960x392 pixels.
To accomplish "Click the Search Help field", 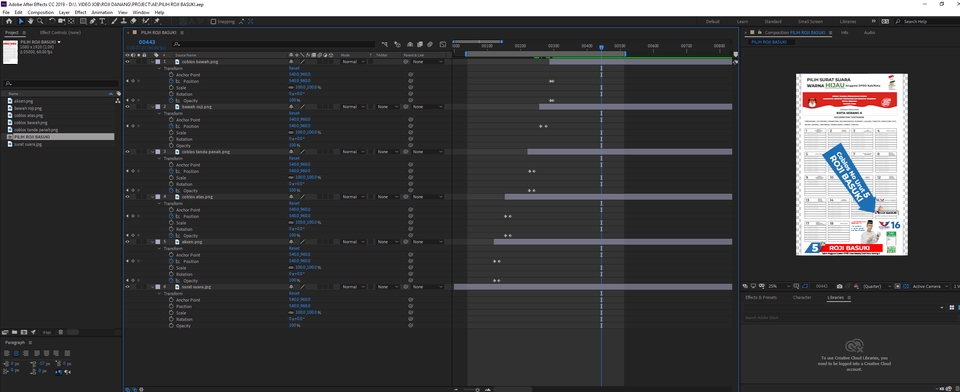I will (927, 21).
